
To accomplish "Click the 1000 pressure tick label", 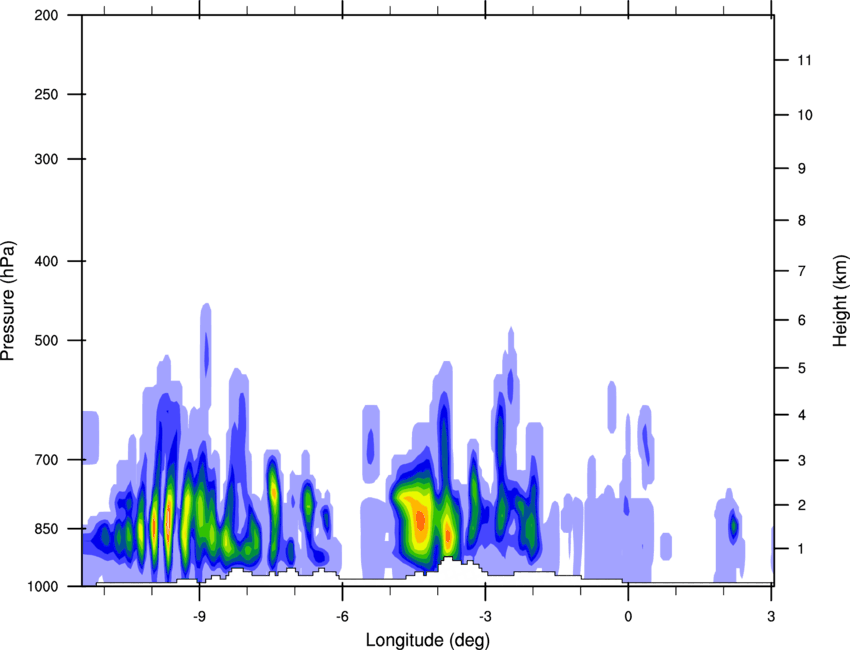I will pos(43,587).
